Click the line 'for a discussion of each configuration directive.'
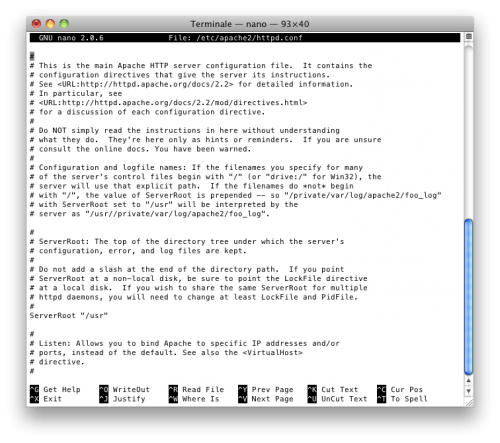The width and height of the screenshot is (500, 443). click(x=147, y=112)
